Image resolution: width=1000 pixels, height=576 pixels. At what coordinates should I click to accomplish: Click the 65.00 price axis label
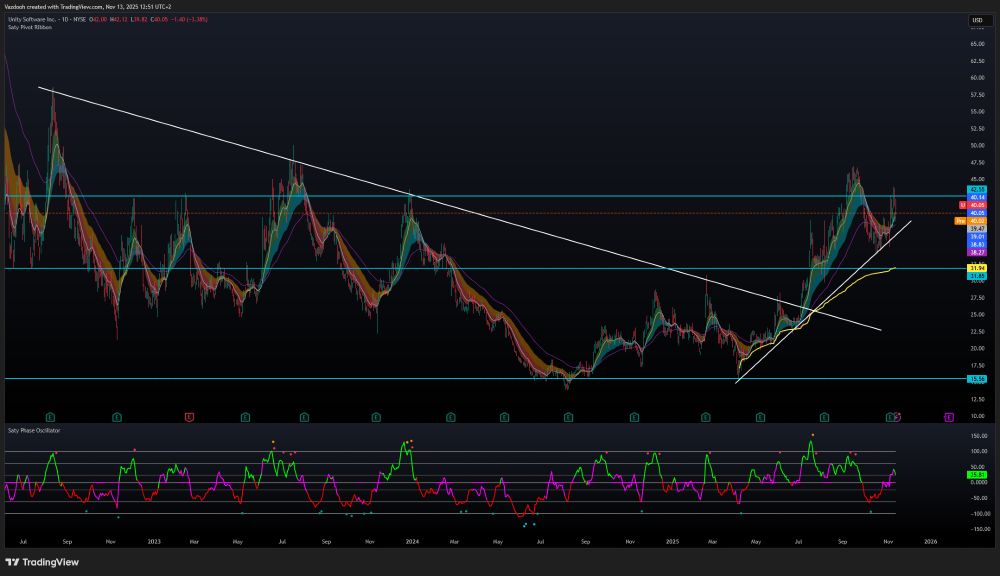[x=978, y=44]
